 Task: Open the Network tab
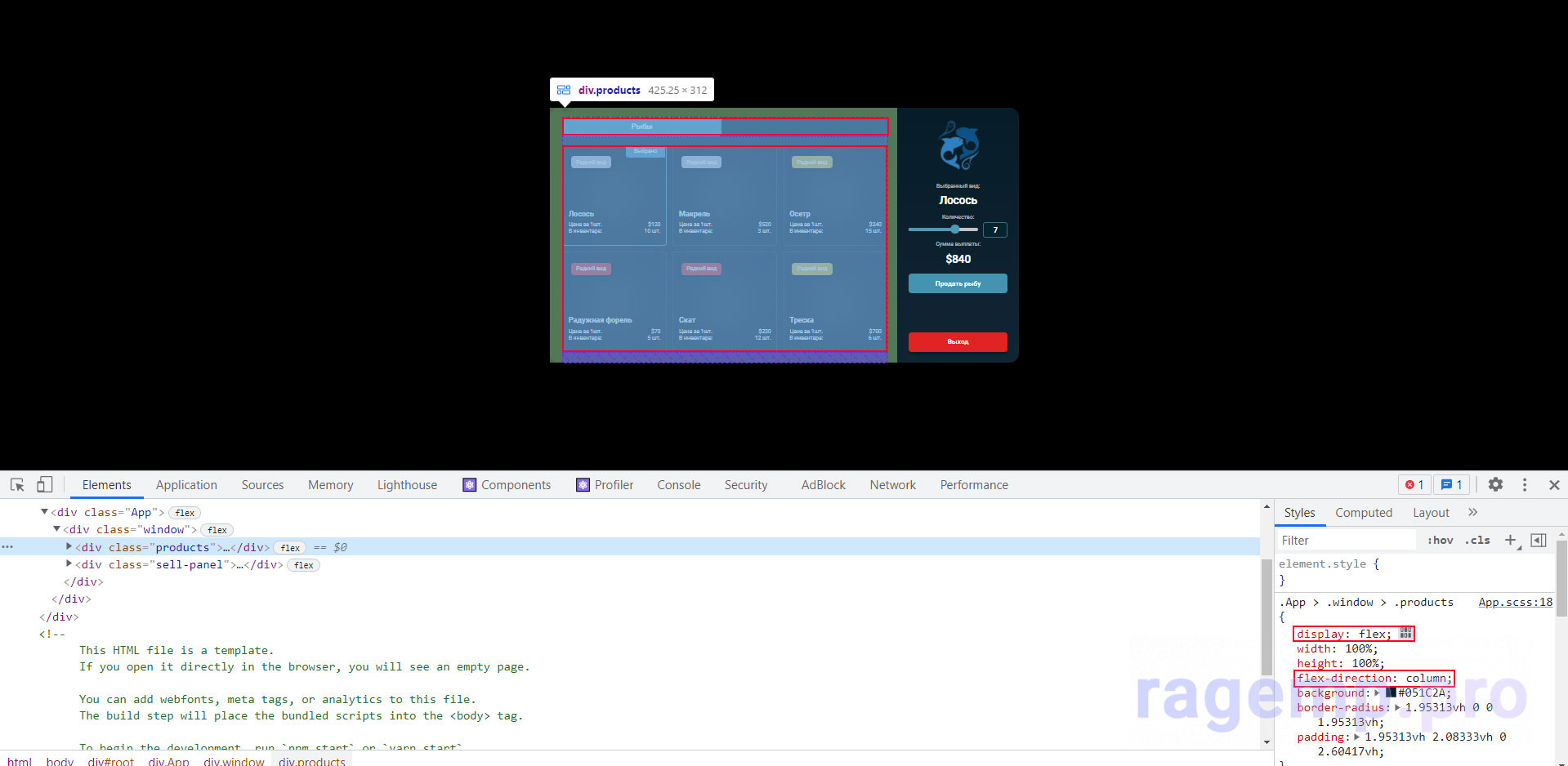coord(892,484)
